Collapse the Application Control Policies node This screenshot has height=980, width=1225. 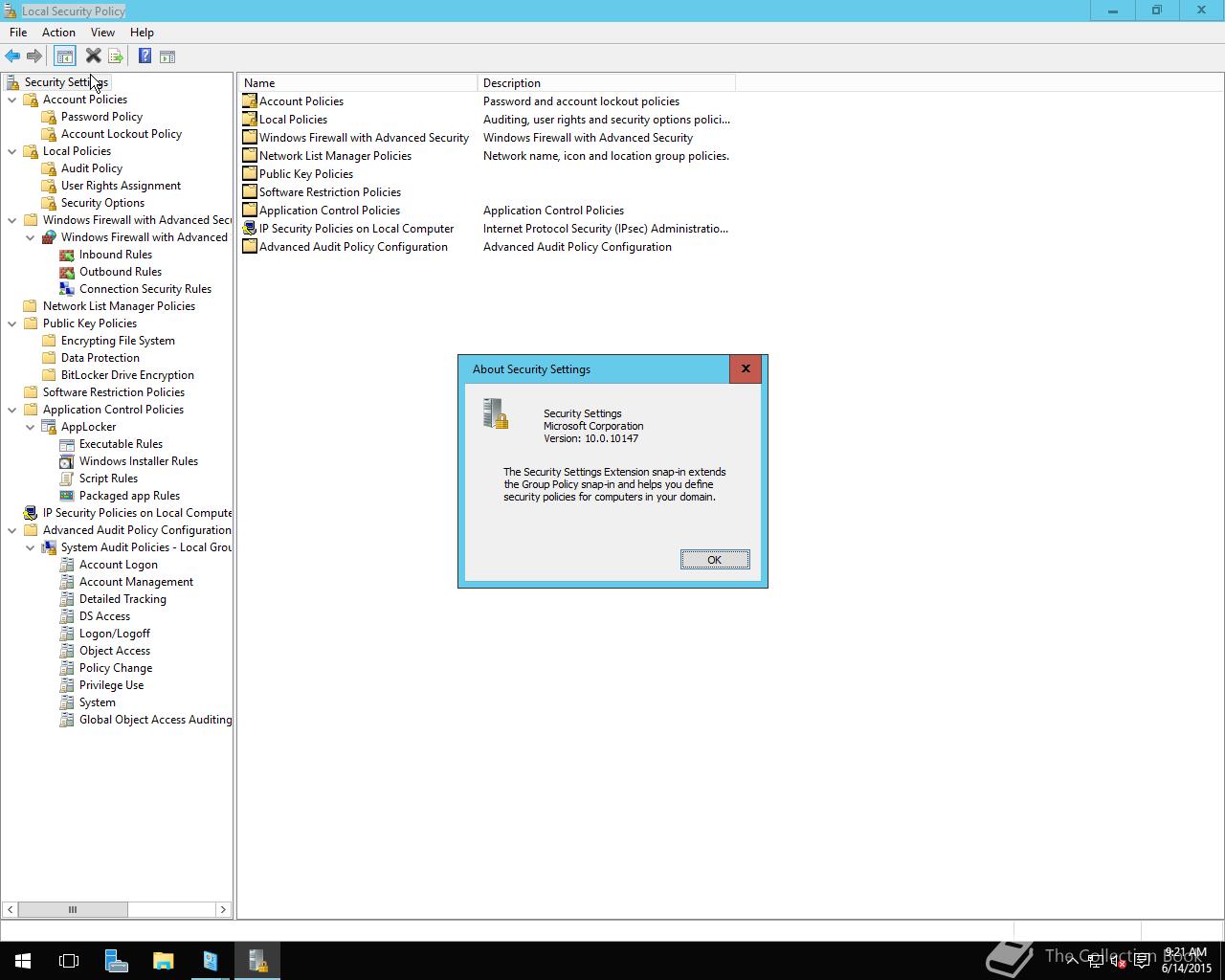pos(12,410)
